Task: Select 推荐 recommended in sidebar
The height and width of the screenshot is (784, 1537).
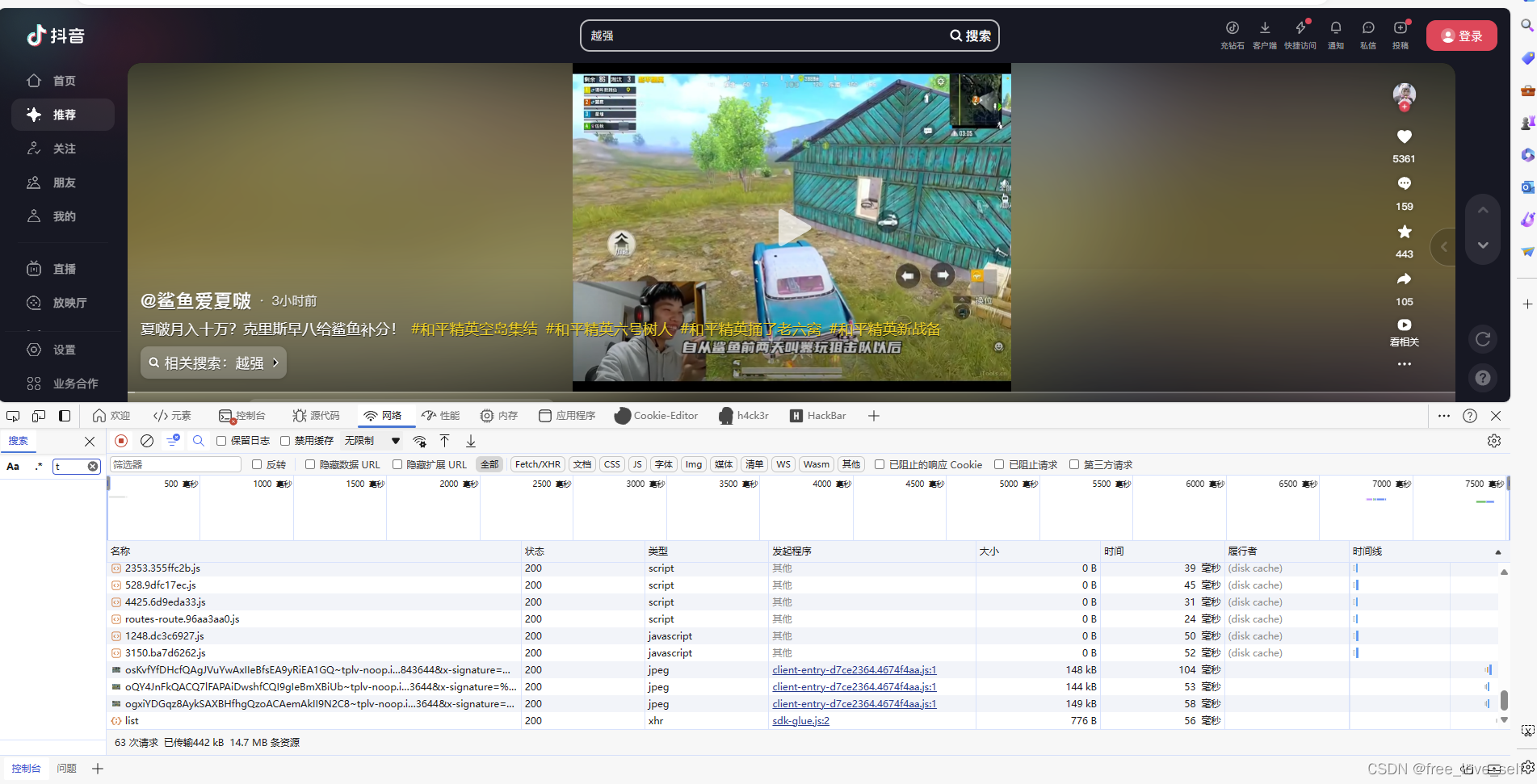Action: [x=63, y=115]
